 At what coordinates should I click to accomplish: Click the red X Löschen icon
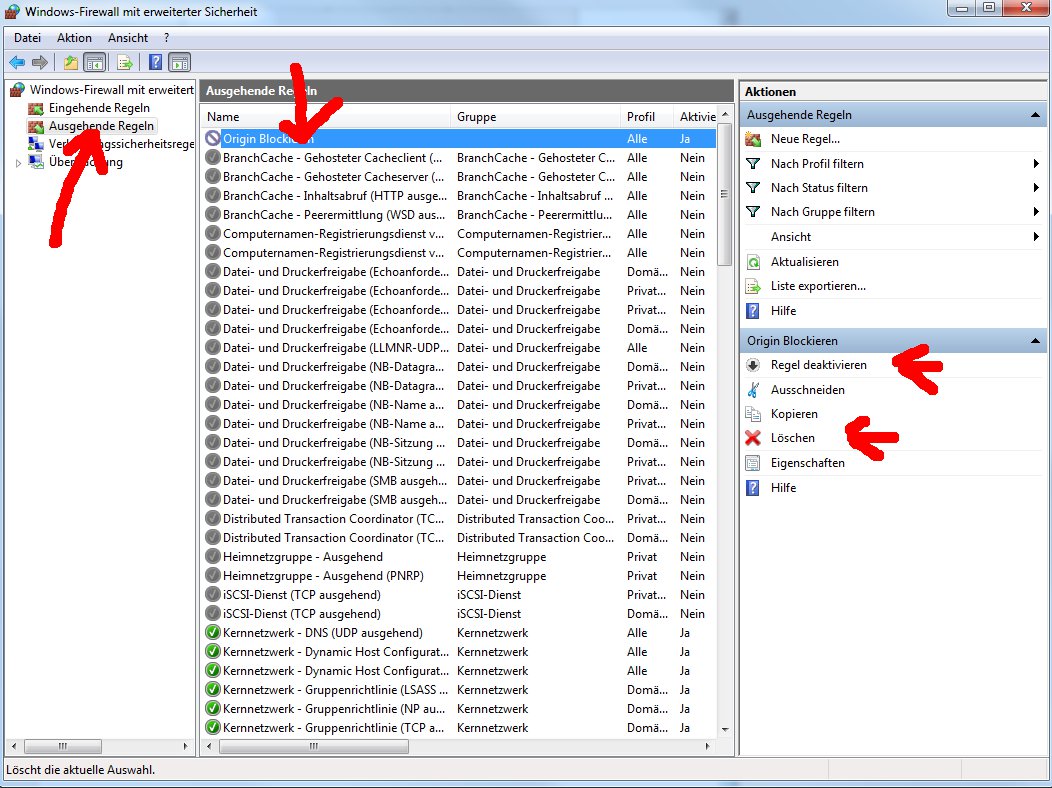[753, 438]
